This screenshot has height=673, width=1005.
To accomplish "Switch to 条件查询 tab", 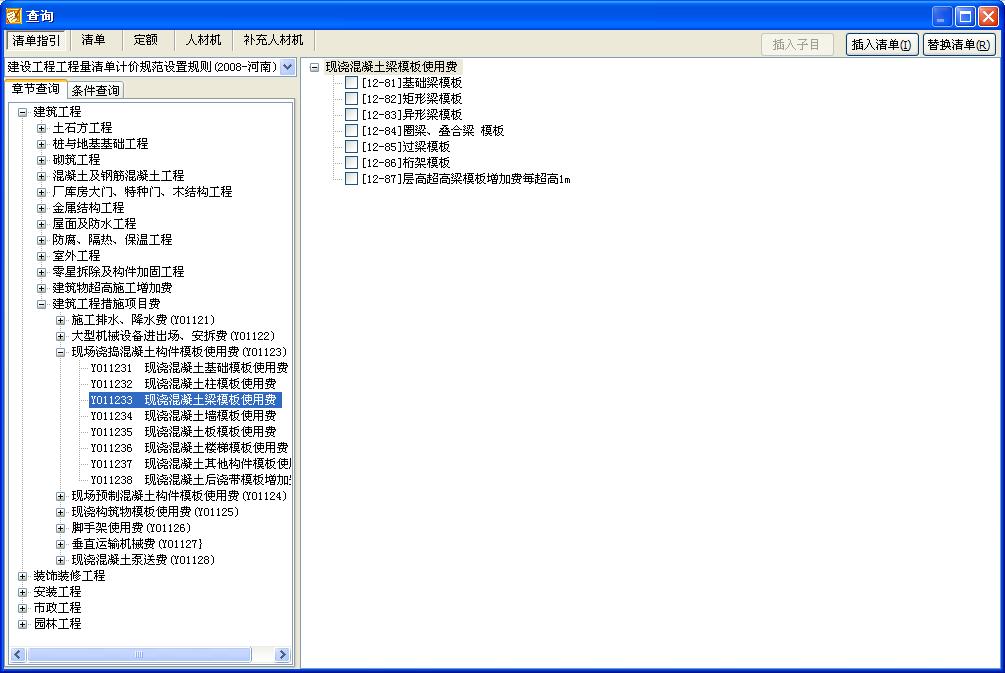I will tap(96, 91).
